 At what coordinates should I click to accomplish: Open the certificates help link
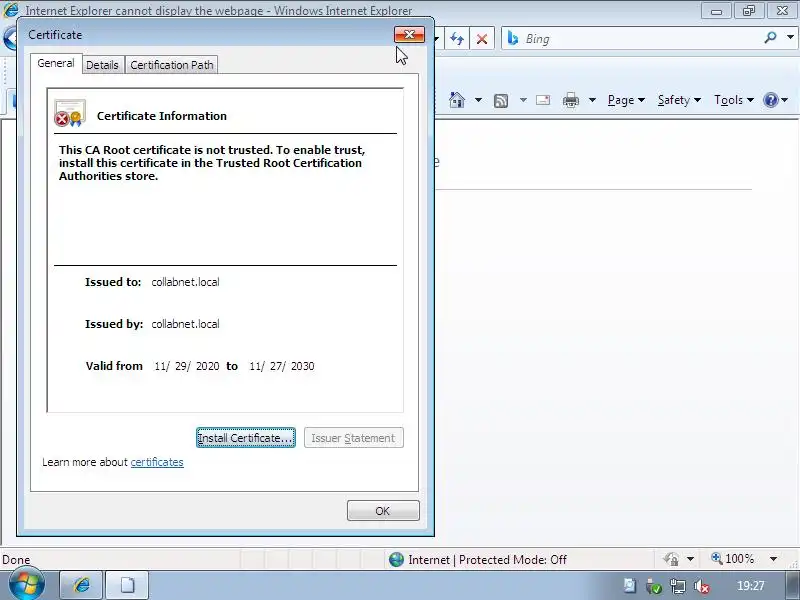tap(157, 462)
